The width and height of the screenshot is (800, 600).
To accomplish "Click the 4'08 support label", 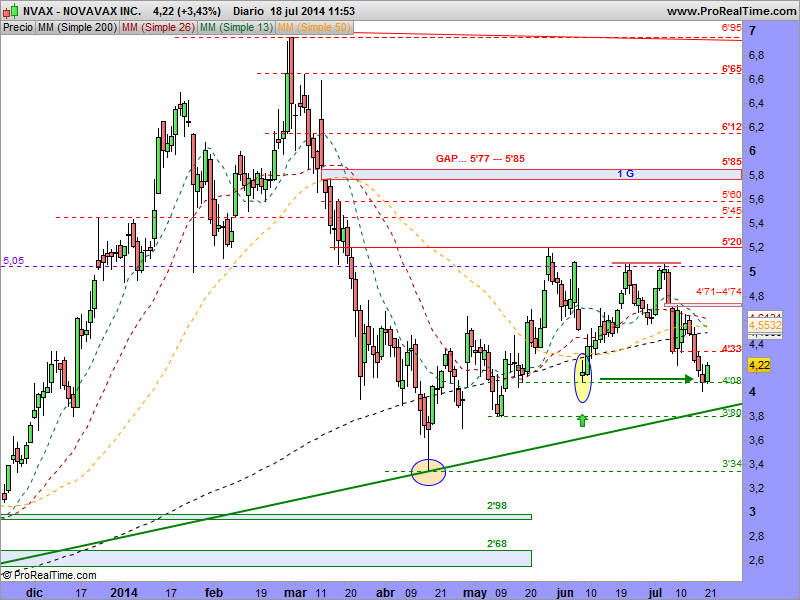I will [x=732, y=380].
